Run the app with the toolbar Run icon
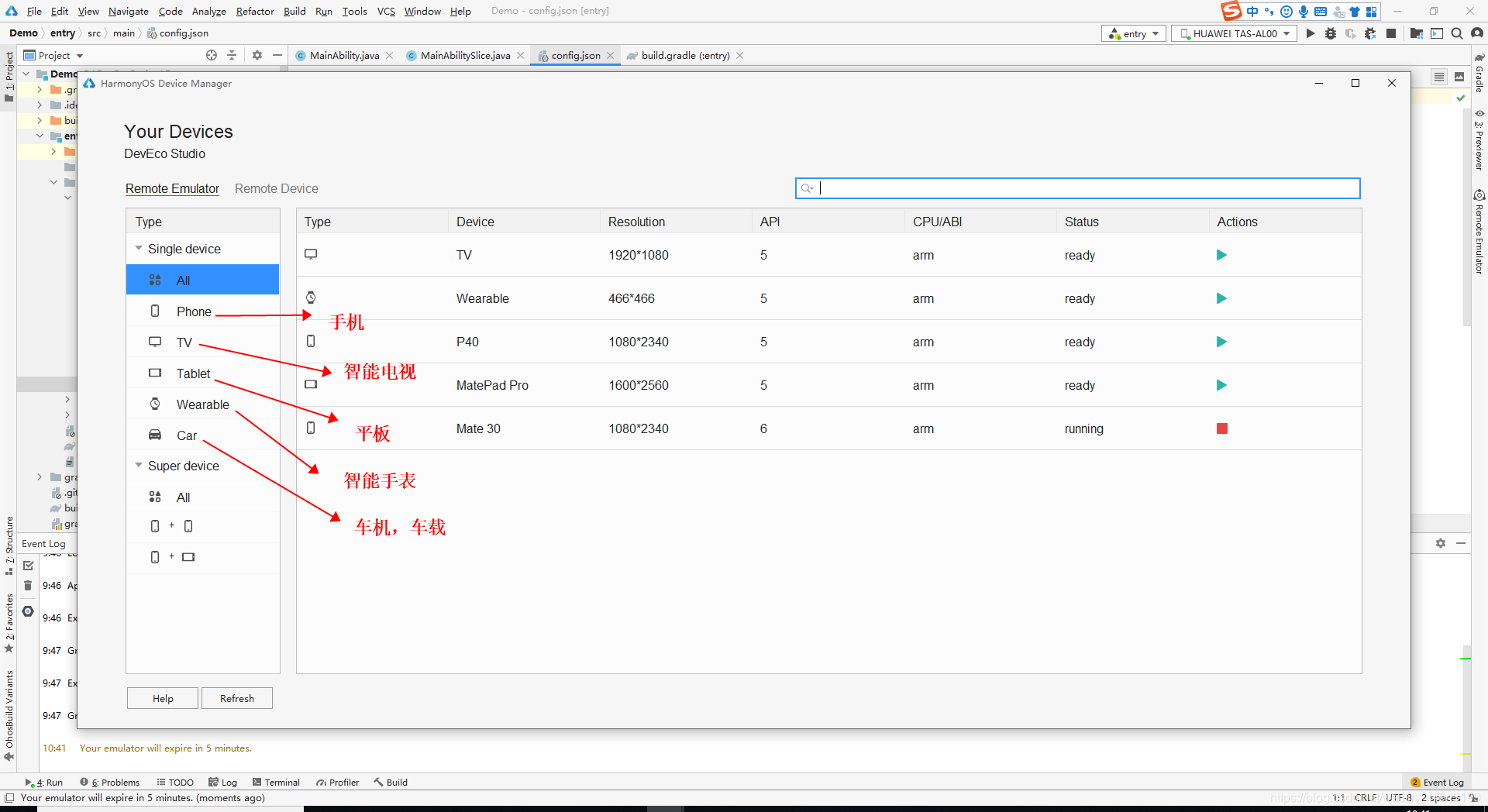The height and width of the screenshot is (812, 1488). 1311,33
